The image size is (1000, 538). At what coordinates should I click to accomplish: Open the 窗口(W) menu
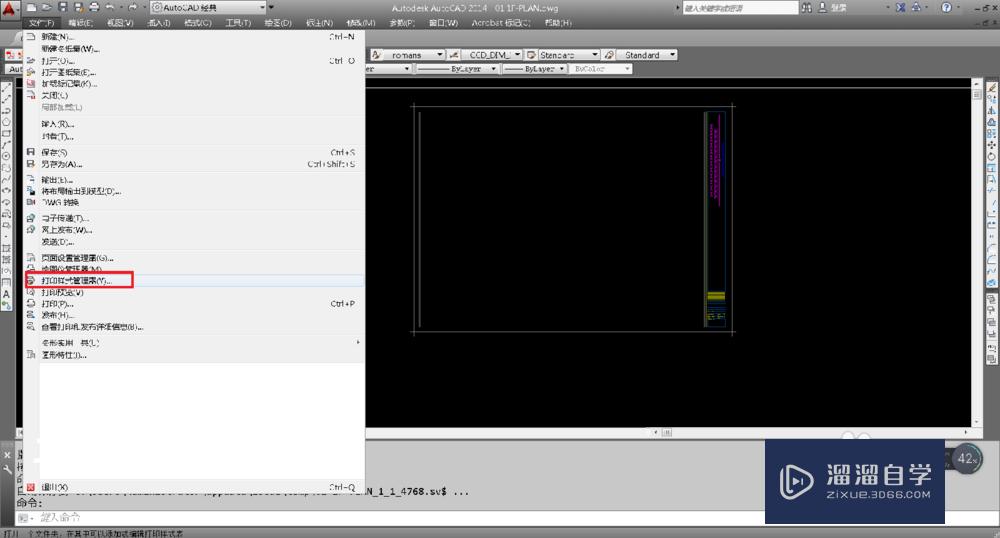(443, 23)
